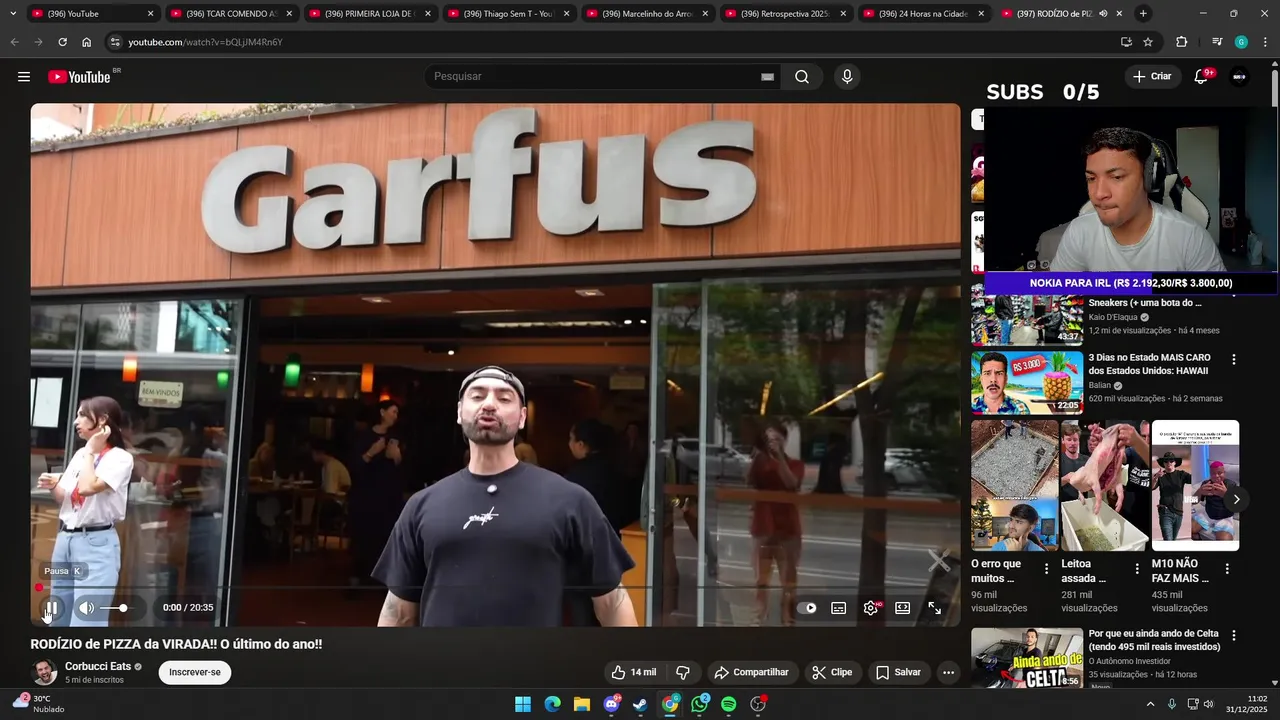The height and width of the screenshot is (720, 1280).
Task: Open options for the HAWAII video
Action: (x=1233, y=359)
